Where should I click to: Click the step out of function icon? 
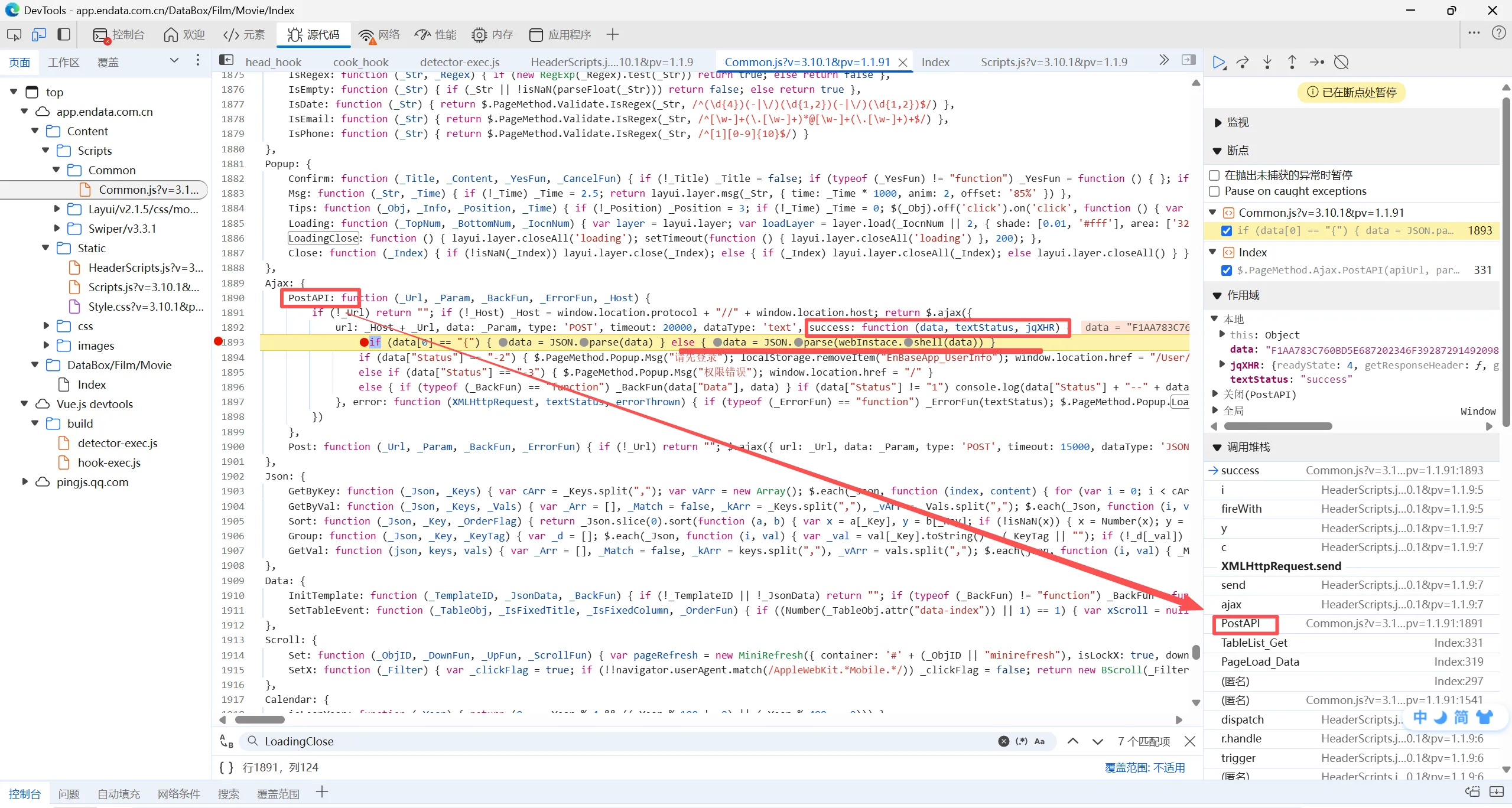(x=1292, y=62)
